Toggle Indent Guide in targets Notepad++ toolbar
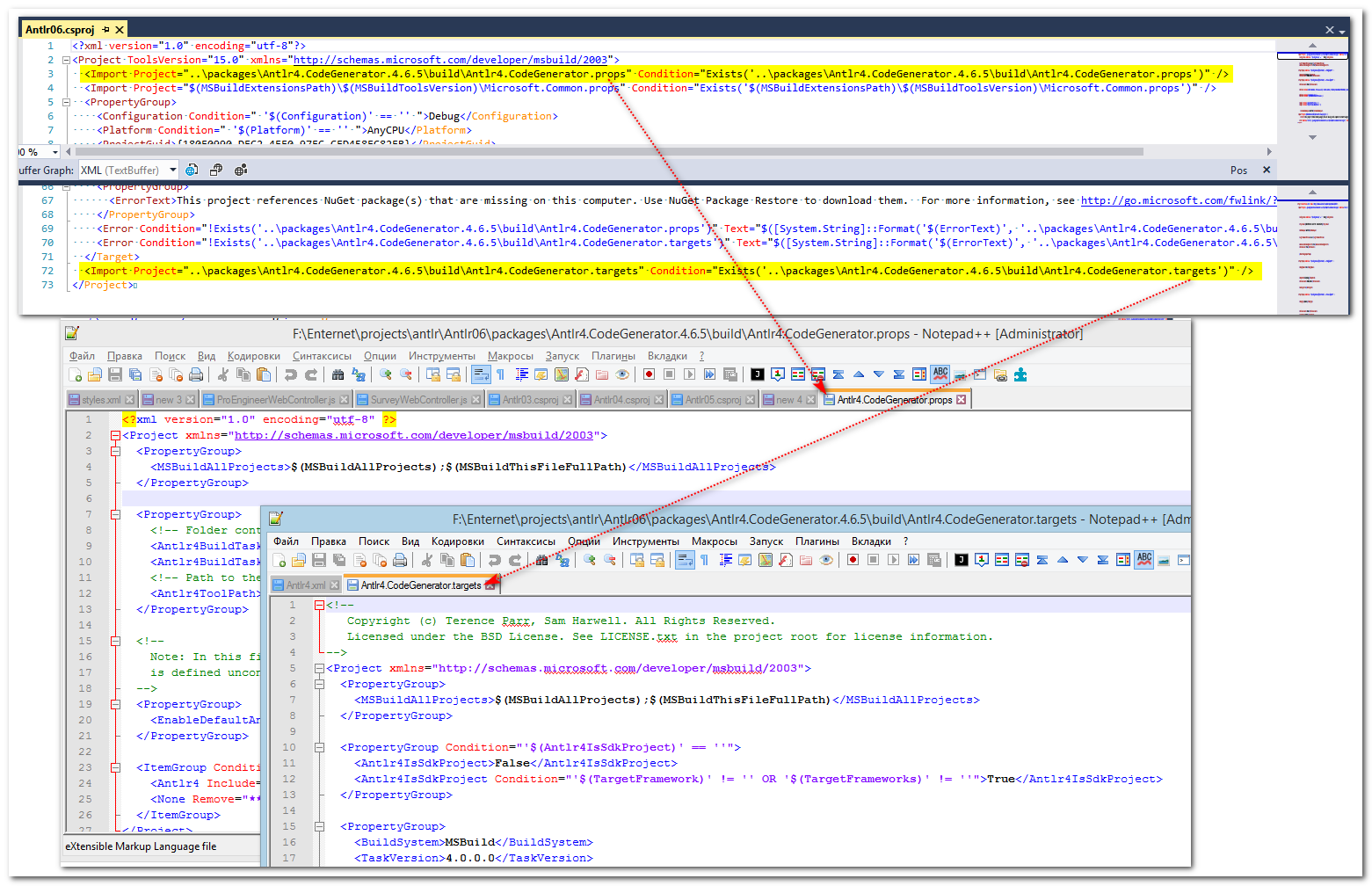This screenshot has height=886, width=1372. [x=726, y=560]
